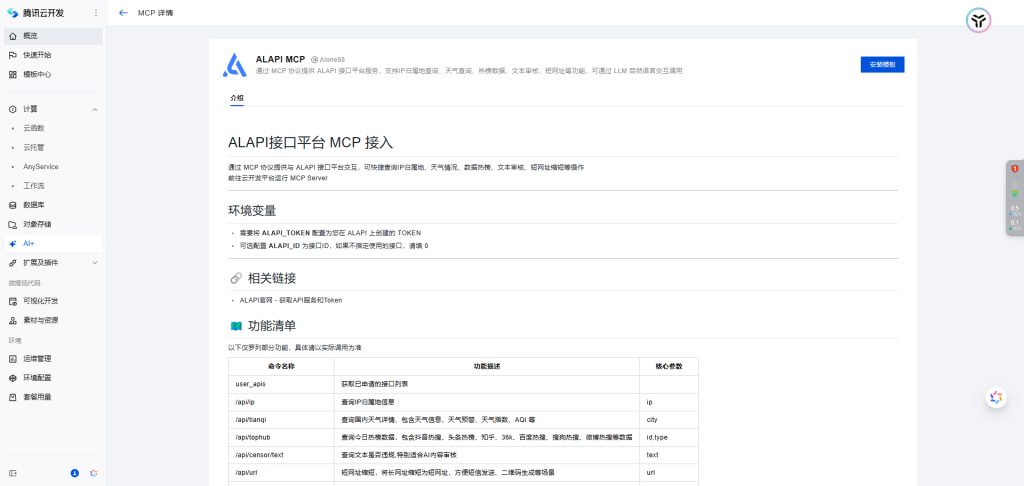This screenshot has height=486, width=1024.
Task: Open the floating colorful AI assistant icon
Action: coord(996,397)
